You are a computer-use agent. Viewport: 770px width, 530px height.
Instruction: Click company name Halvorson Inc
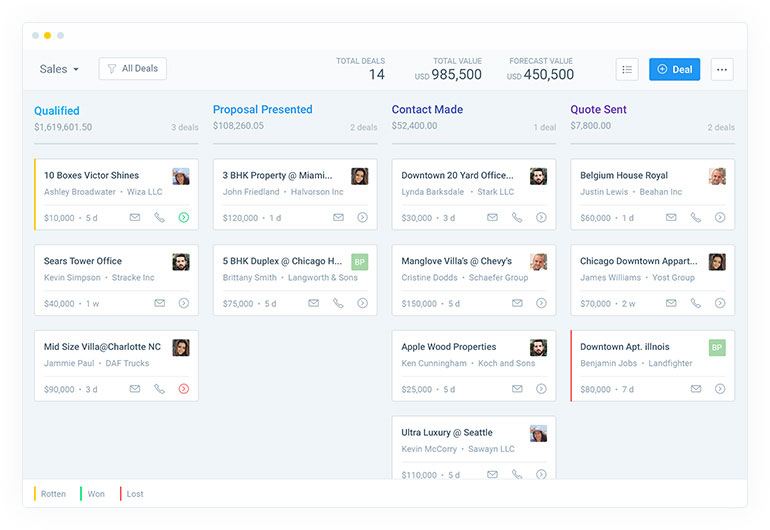click(317, 192)
